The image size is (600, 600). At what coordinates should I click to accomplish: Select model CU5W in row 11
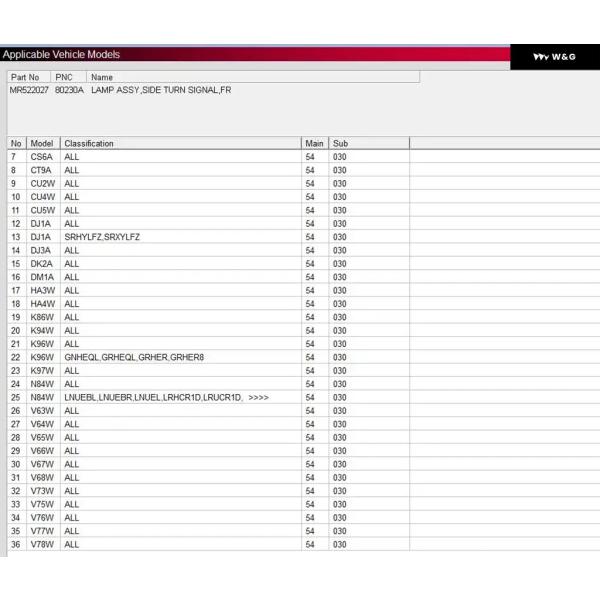pyautogui.click(x=43, y=210)
